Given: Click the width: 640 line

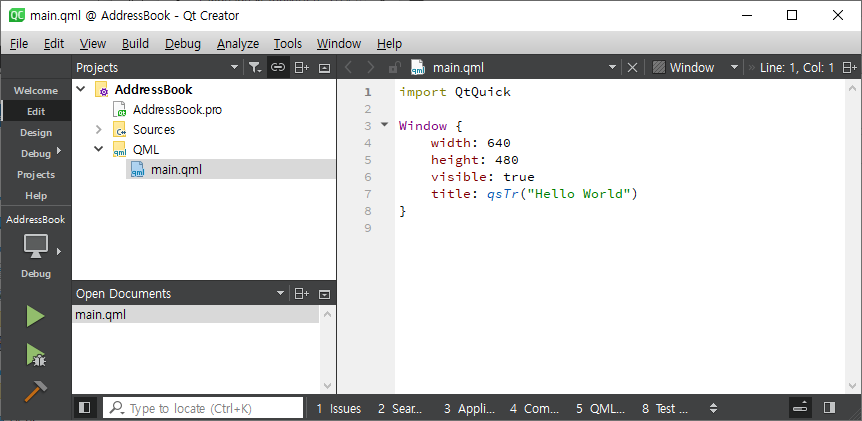Looking at the screenshot, I should point(471,143).
